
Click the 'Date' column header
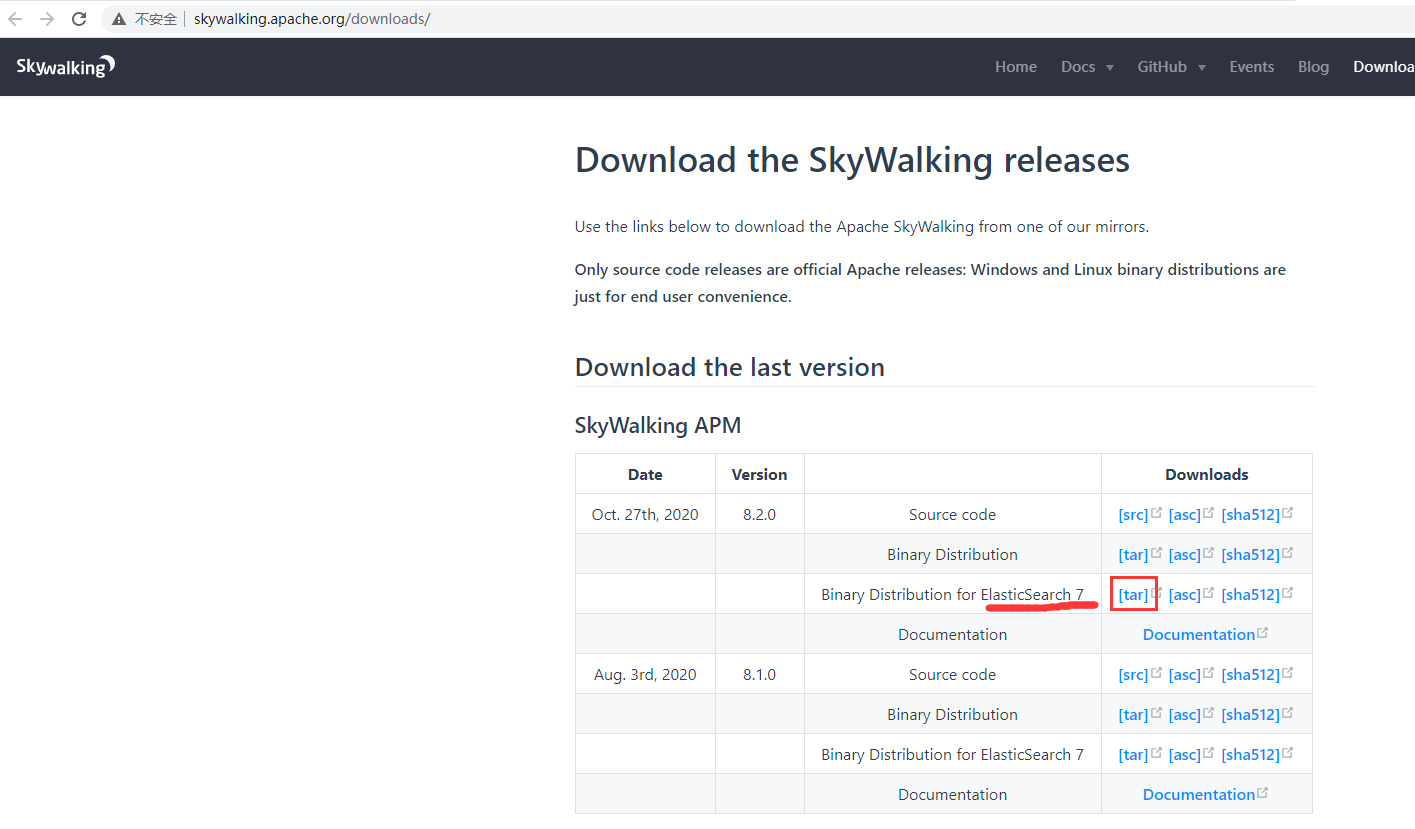coord(645,475)
